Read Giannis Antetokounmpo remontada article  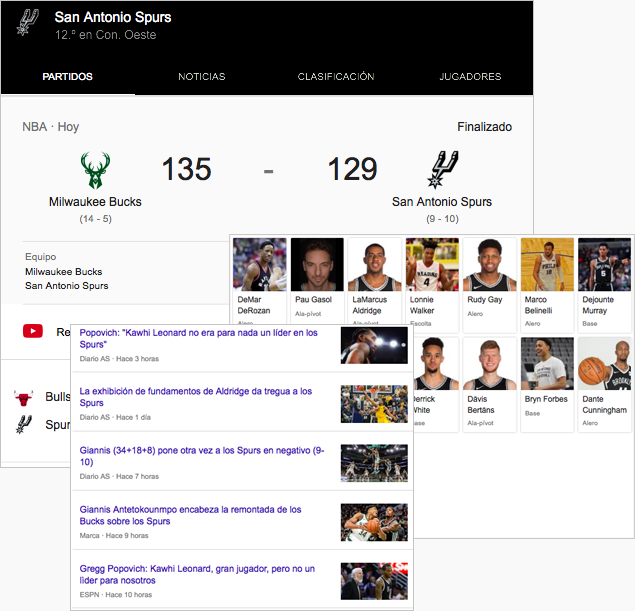pyautogui.click(x=190, y=515)
